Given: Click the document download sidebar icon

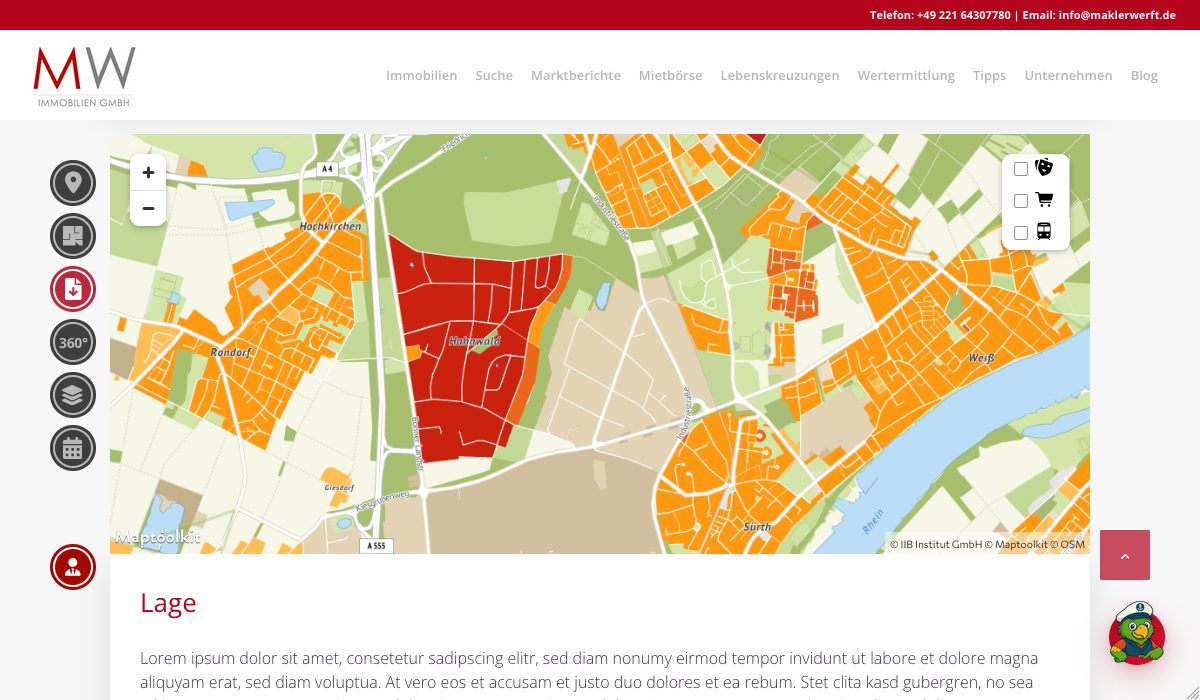Looking at the screenshot, I should 73,289.
